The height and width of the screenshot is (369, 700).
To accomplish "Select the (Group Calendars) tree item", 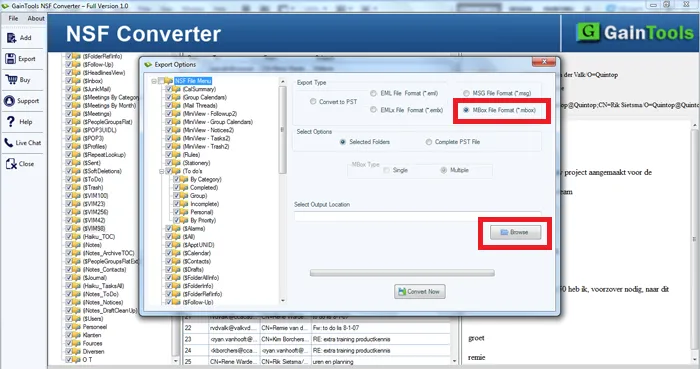I will pyautogui.click(x=204, y=97).
